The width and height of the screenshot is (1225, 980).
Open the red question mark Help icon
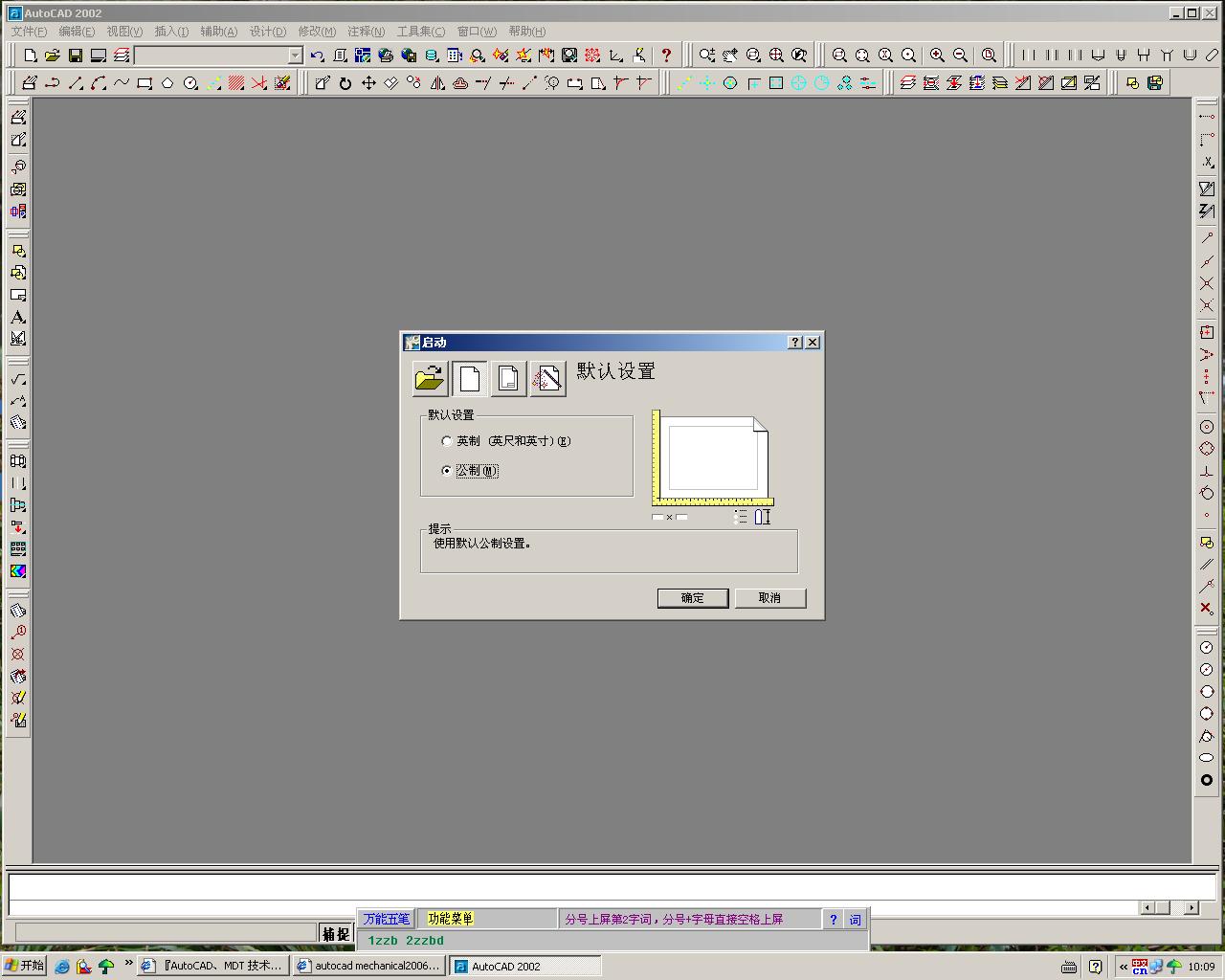pyautogui.click(x=666, y=56)
